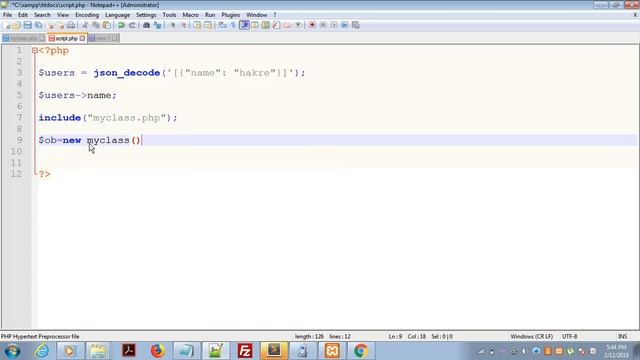Zoom in on the text via toolbar icon
Viewport: 640px width, 360px height.
point(173,25)
